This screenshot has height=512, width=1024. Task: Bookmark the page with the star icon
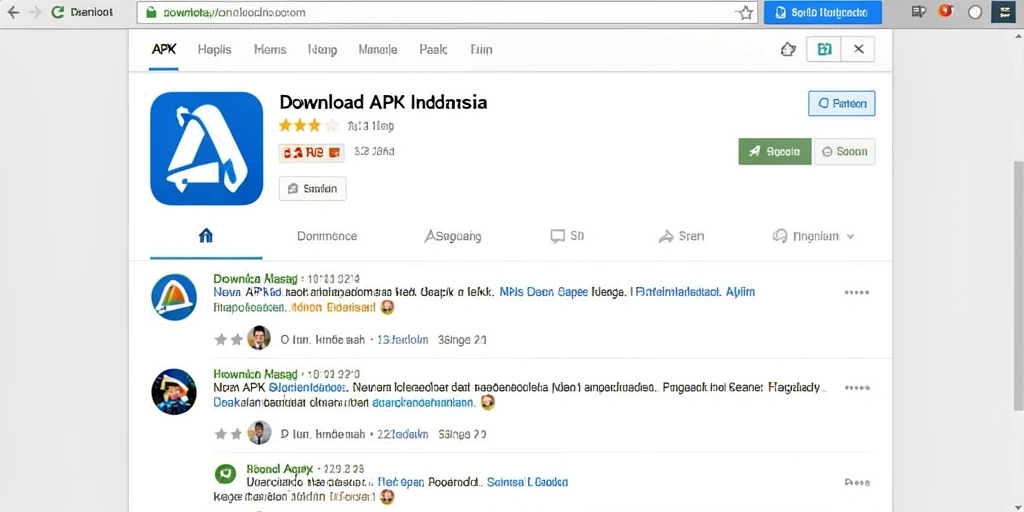(745, 12)
